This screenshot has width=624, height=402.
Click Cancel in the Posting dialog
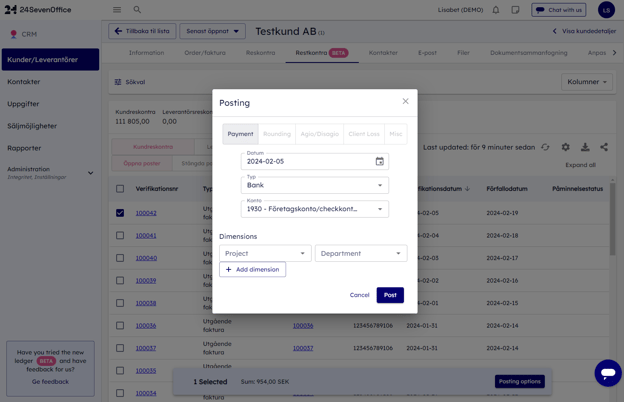pos(359,295)
